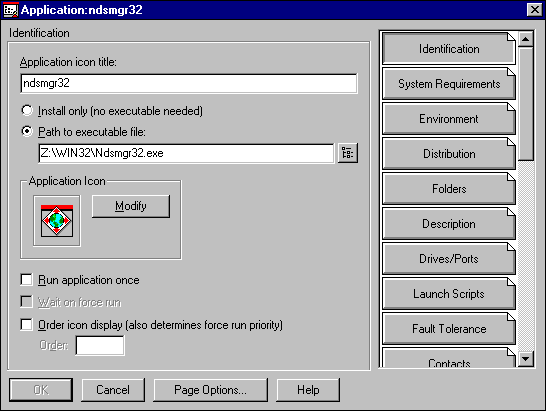Image resolution: width=546 pixels, height=411 pixels.
Task: Go to the Launch Scripts page
Action: (449, 294)
